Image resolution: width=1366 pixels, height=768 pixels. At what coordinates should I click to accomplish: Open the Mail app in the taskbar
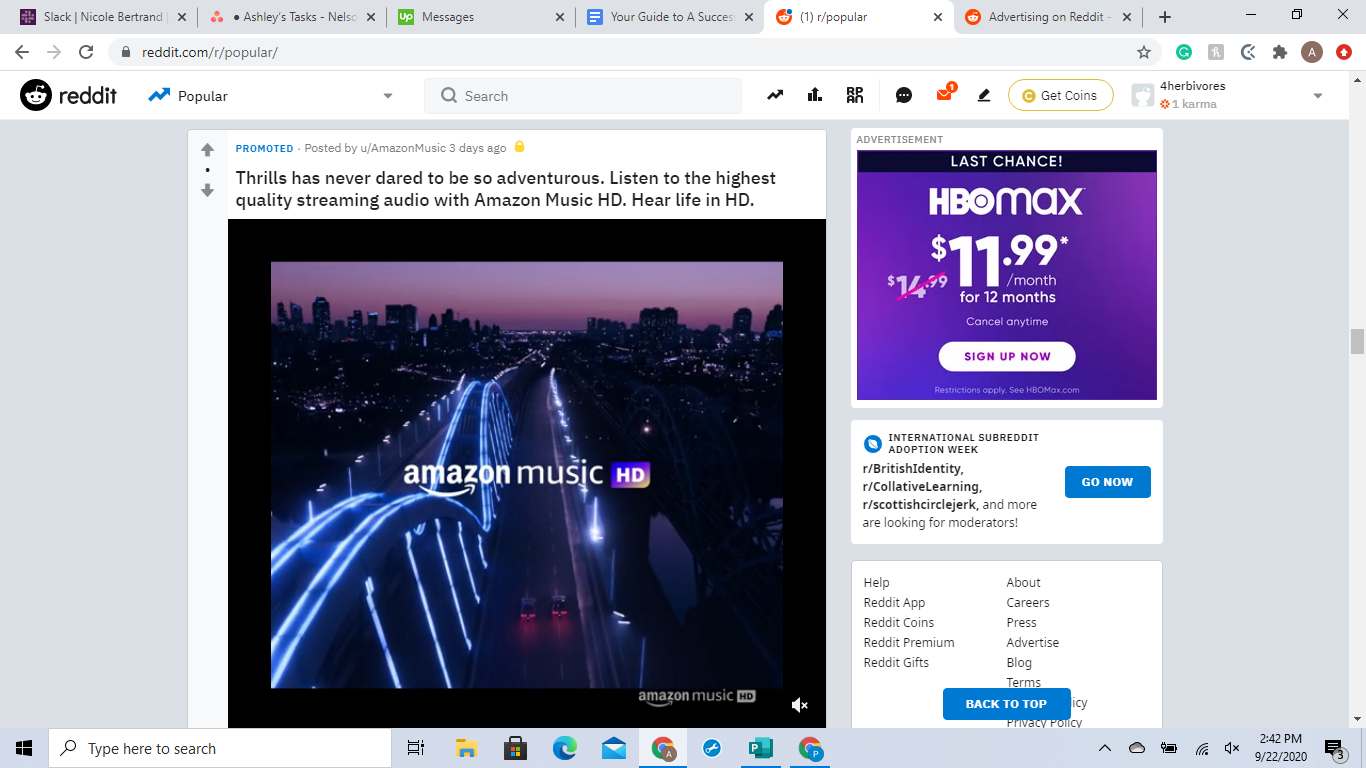(x=614, y=748)
